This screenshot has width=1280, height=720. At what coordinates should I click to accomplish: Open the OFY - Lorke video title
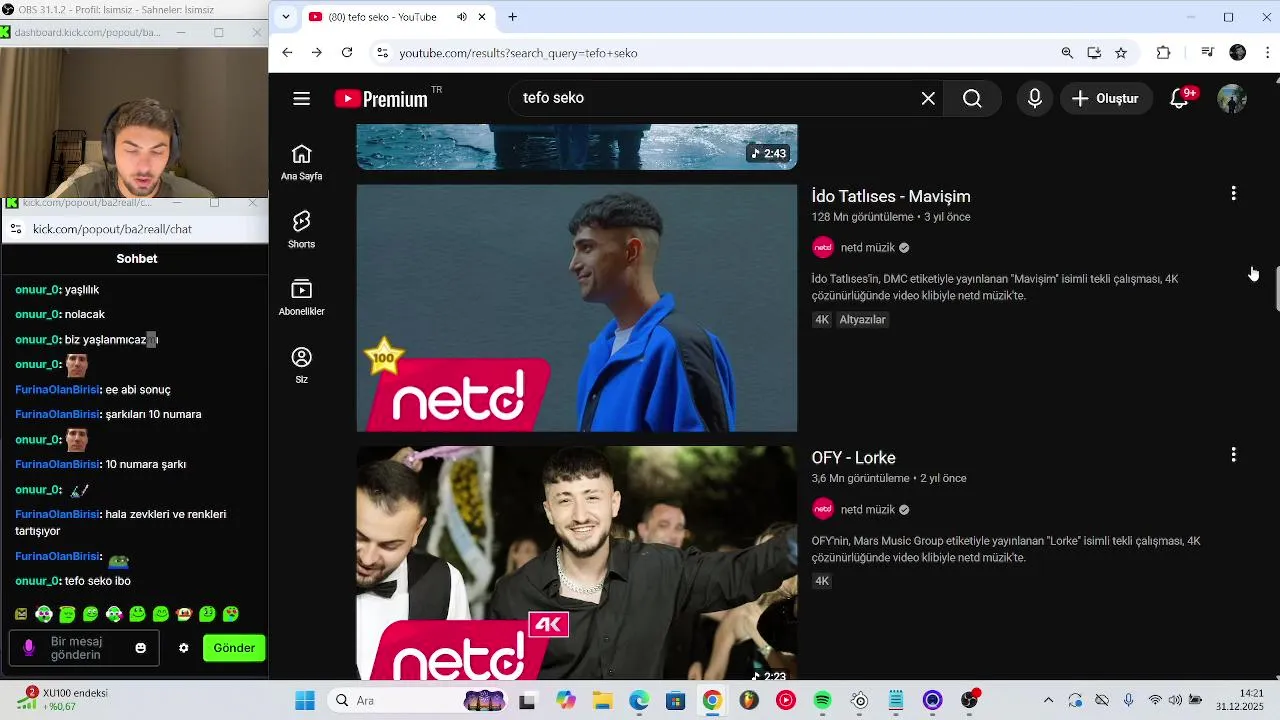pyautogui.click(x=853, y=458)
